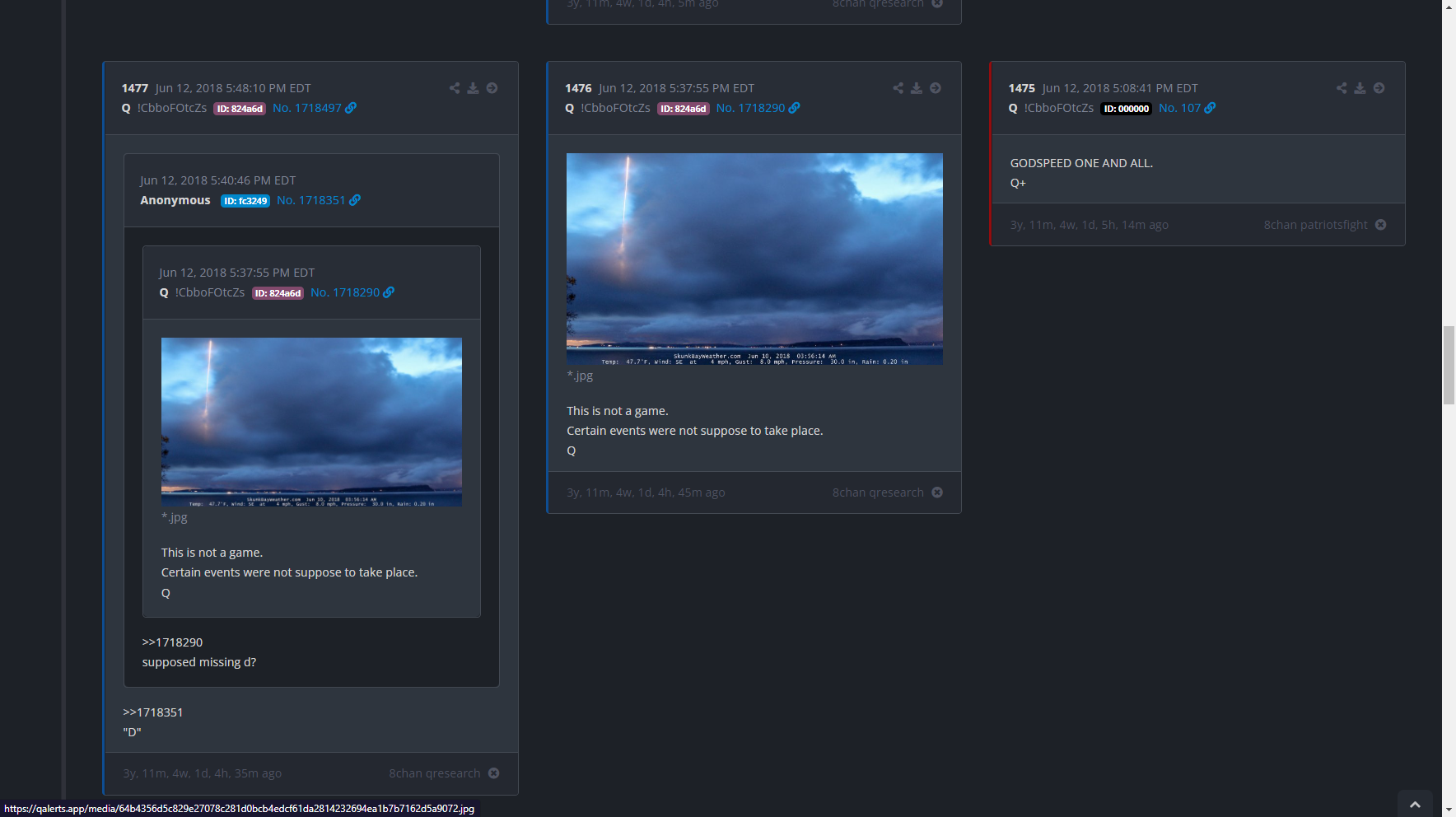Click >>1718351 reply reference

[153, 712]
